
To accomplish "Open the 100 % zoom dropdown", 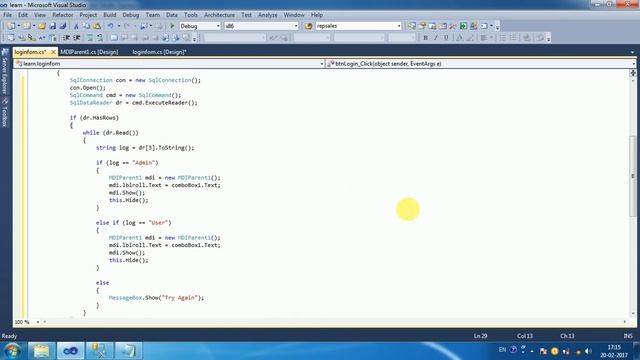I will pyautogui.click(x=38, y=322).
